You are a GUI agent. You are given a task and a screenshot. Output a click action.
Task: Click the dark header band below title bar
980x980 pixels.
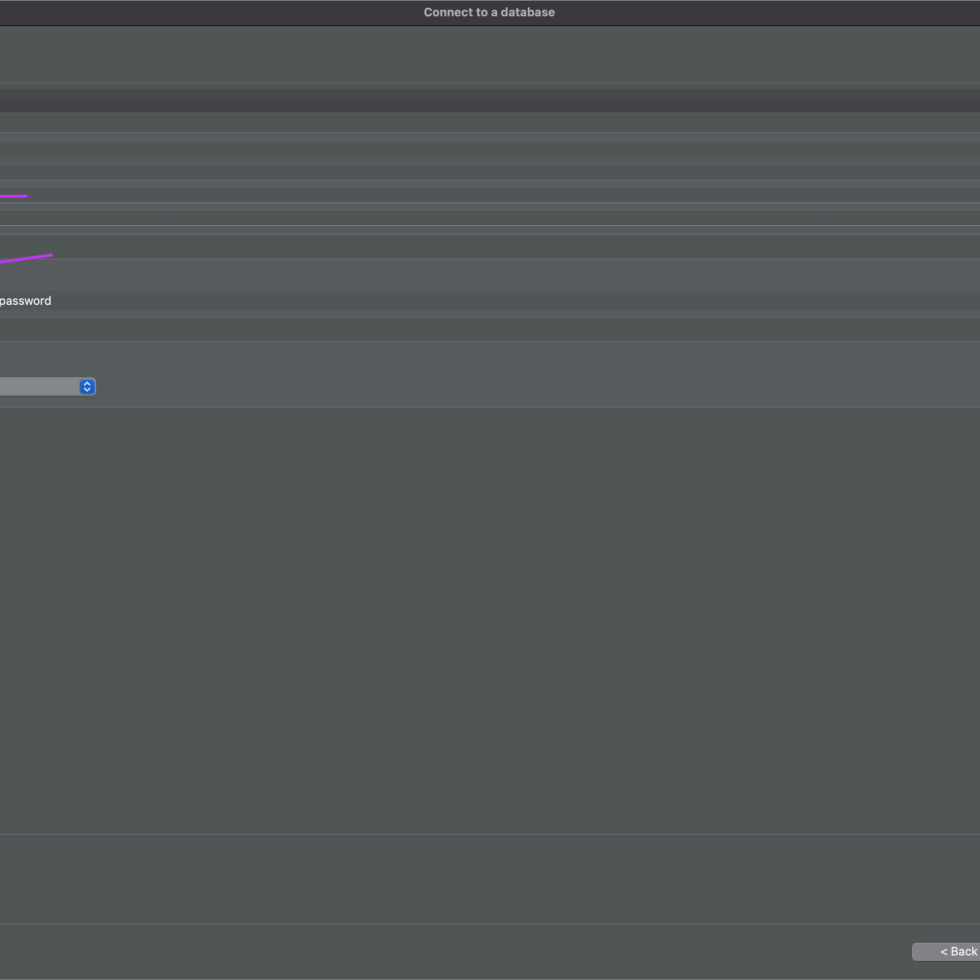[x=489, y=100]
